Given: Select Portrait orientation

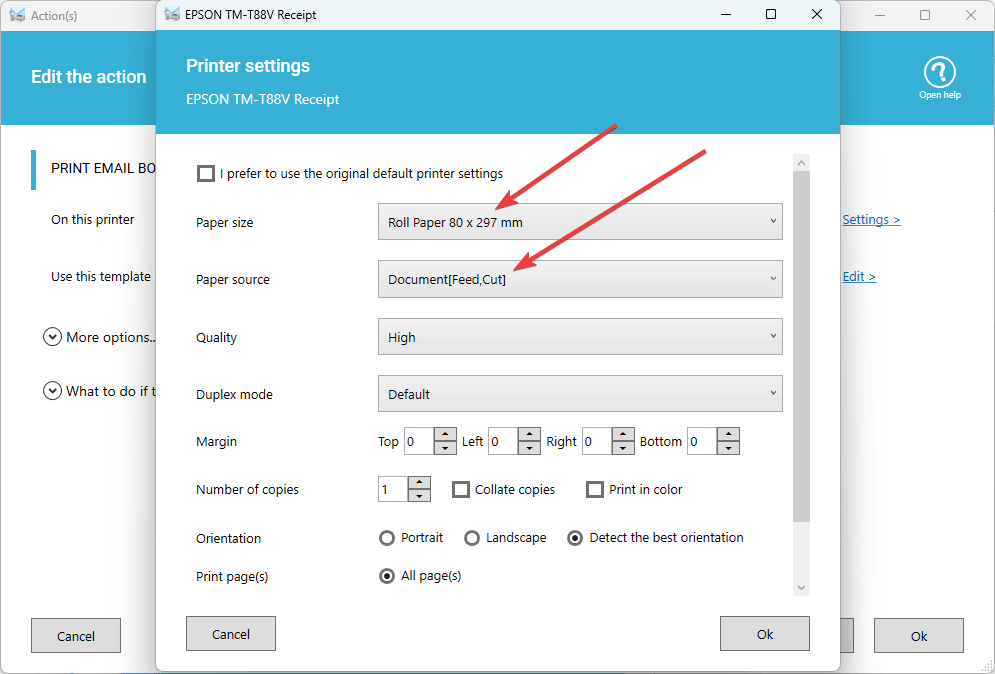Looking at the screenshot, I should coord(386,538).
